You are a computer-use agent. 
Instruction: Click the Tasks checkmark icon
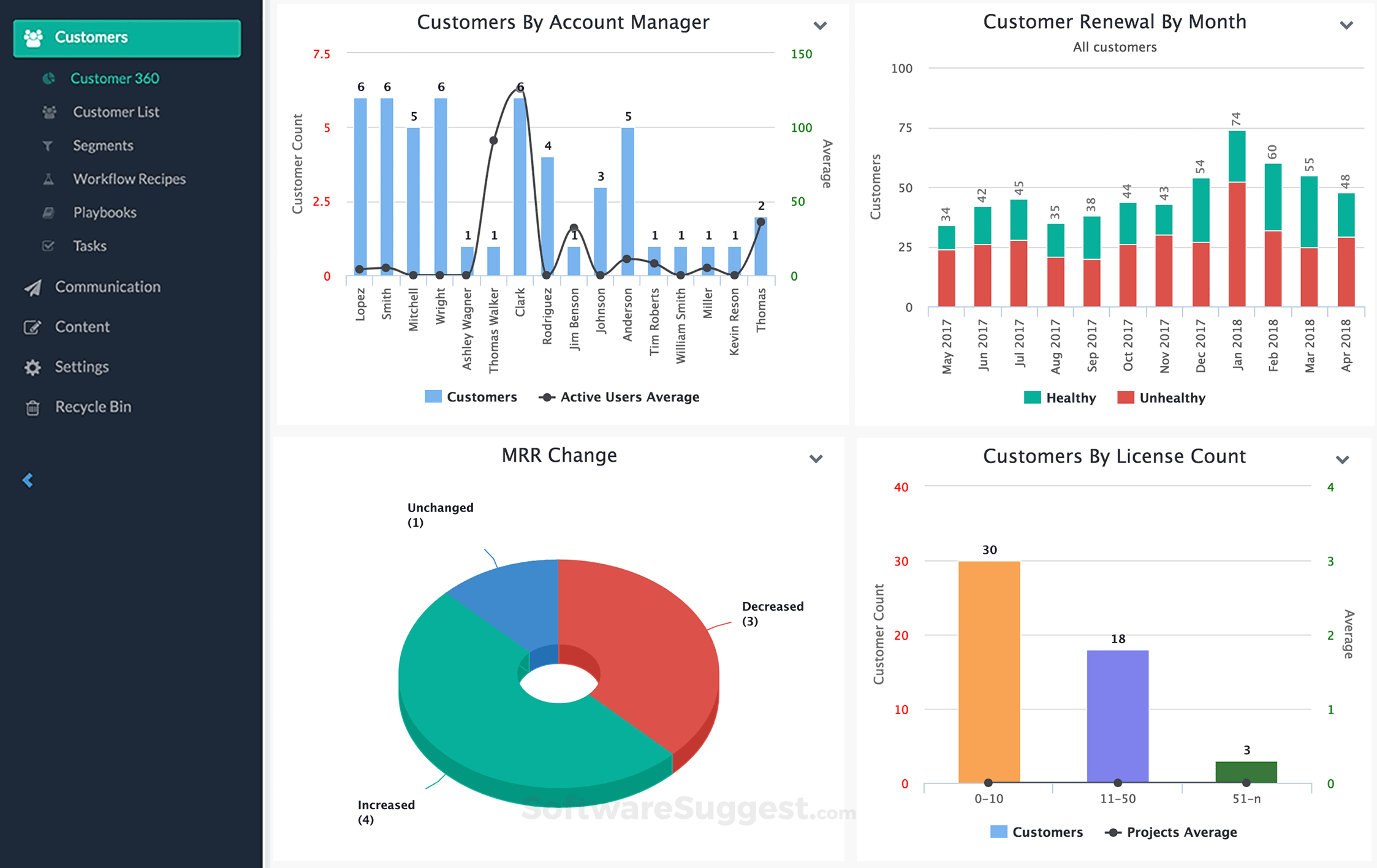click(x=48, y=246)
